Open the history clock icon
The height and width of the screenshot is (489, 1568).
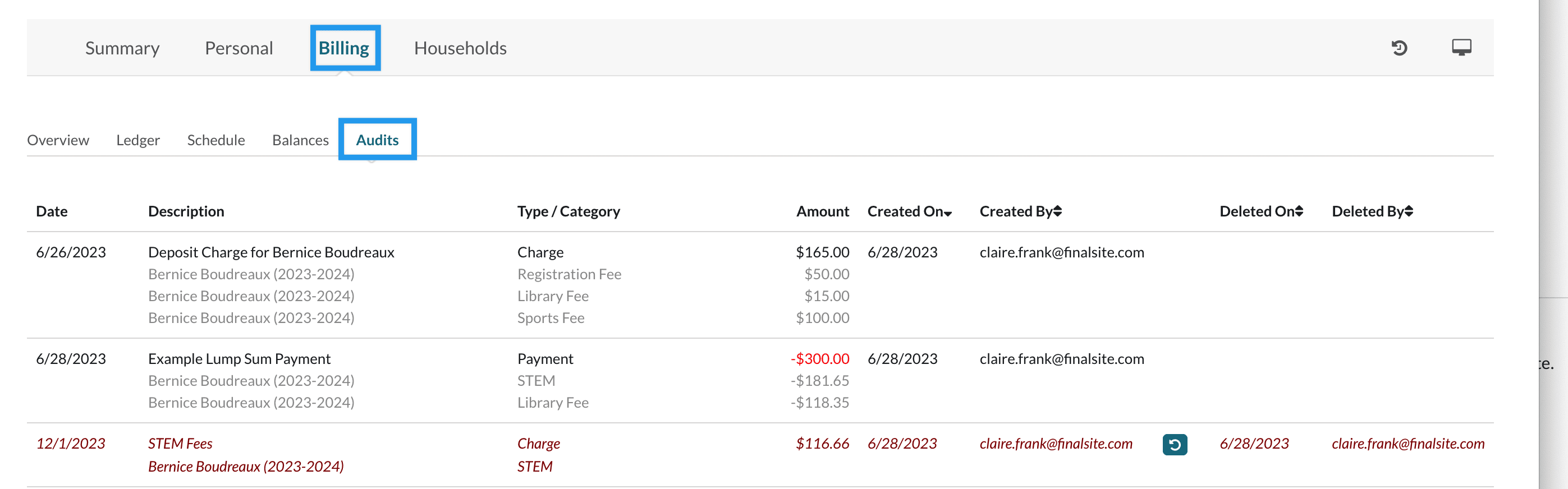1399,48
